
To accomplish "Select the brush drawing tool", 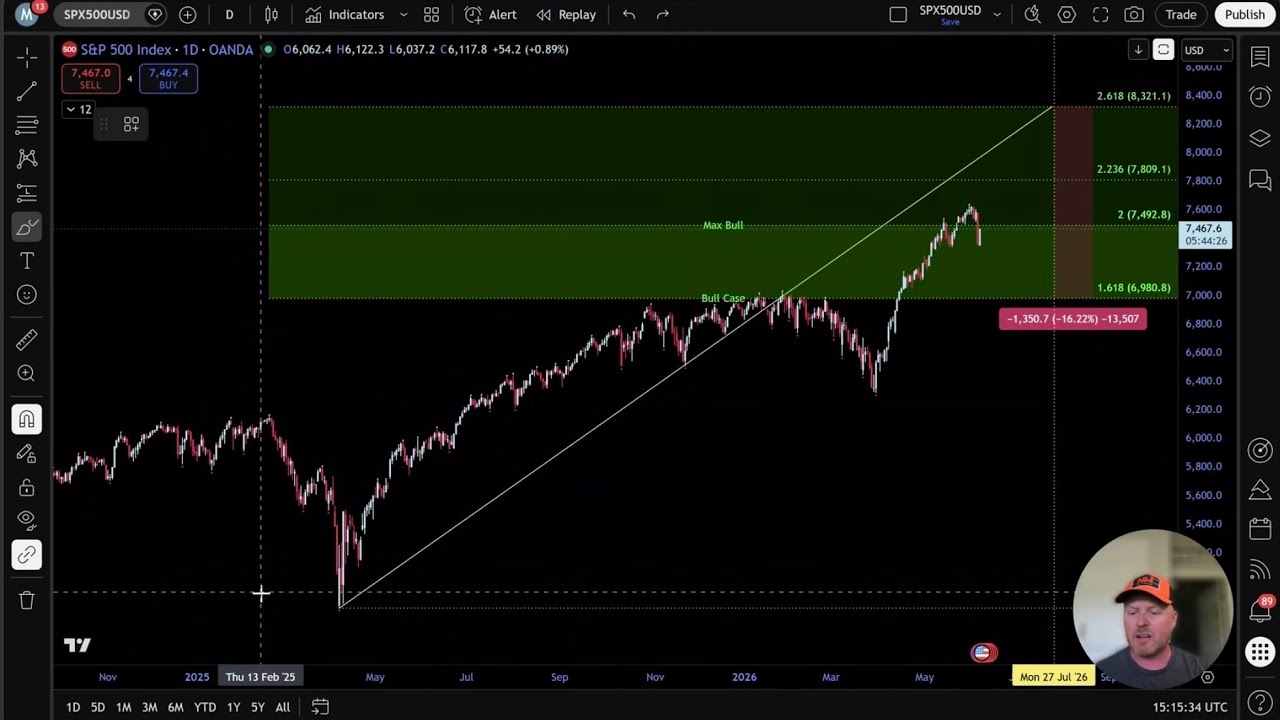I will (x=27, y=227).
